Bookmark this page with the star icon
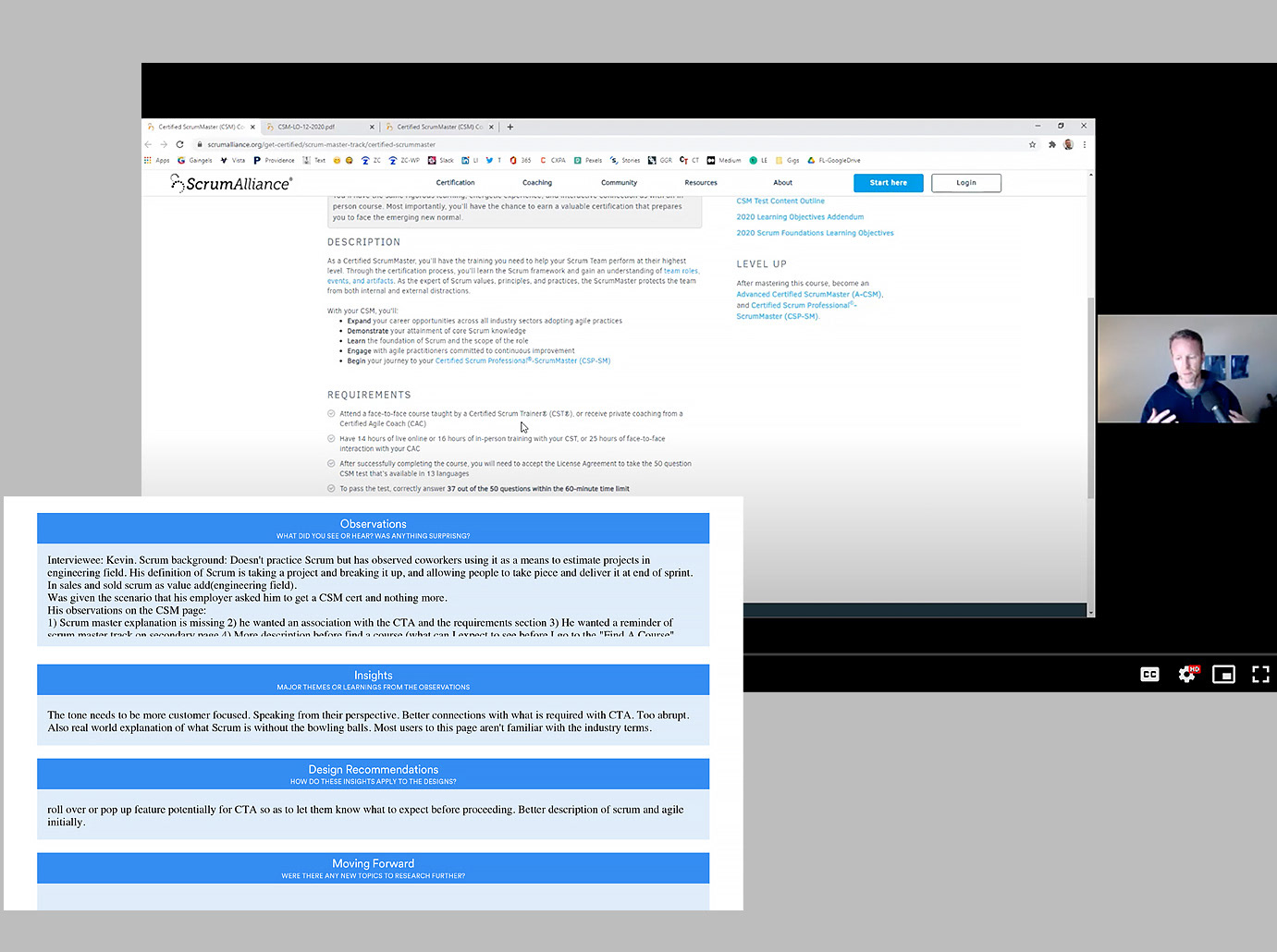Viewport: 1277px width, 952px height. 1033,144
